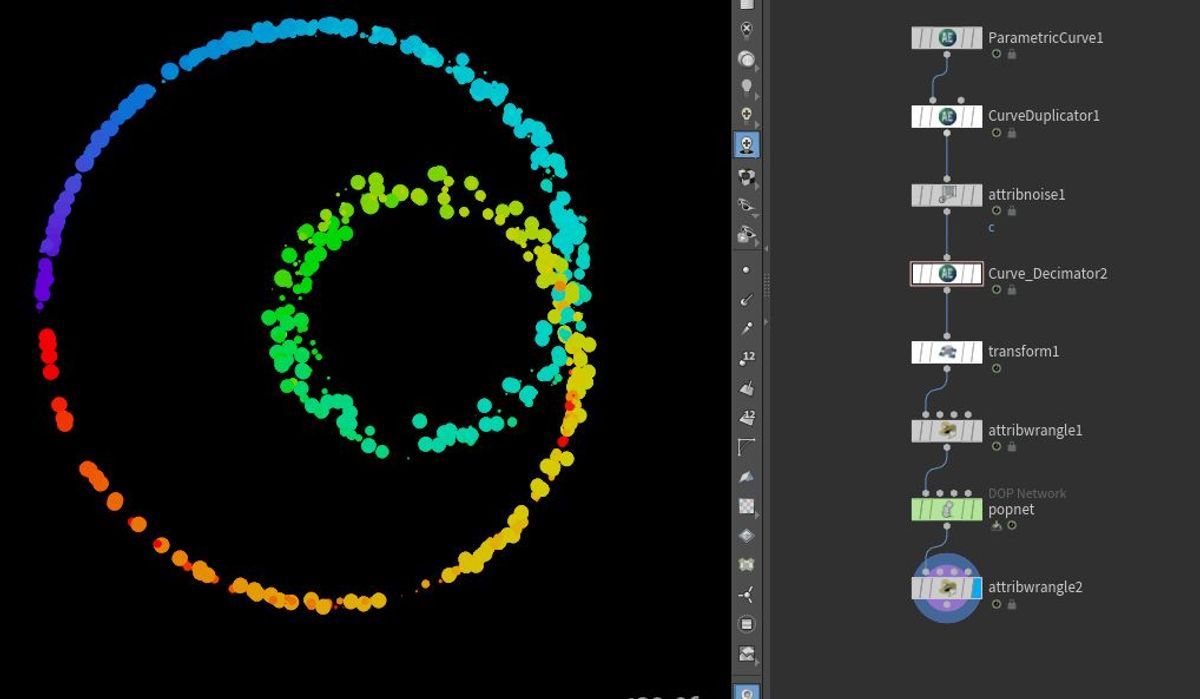1200x699 pixels.
Task: Select the attribwrangle1 node icon
Action: tap(947, 431)
